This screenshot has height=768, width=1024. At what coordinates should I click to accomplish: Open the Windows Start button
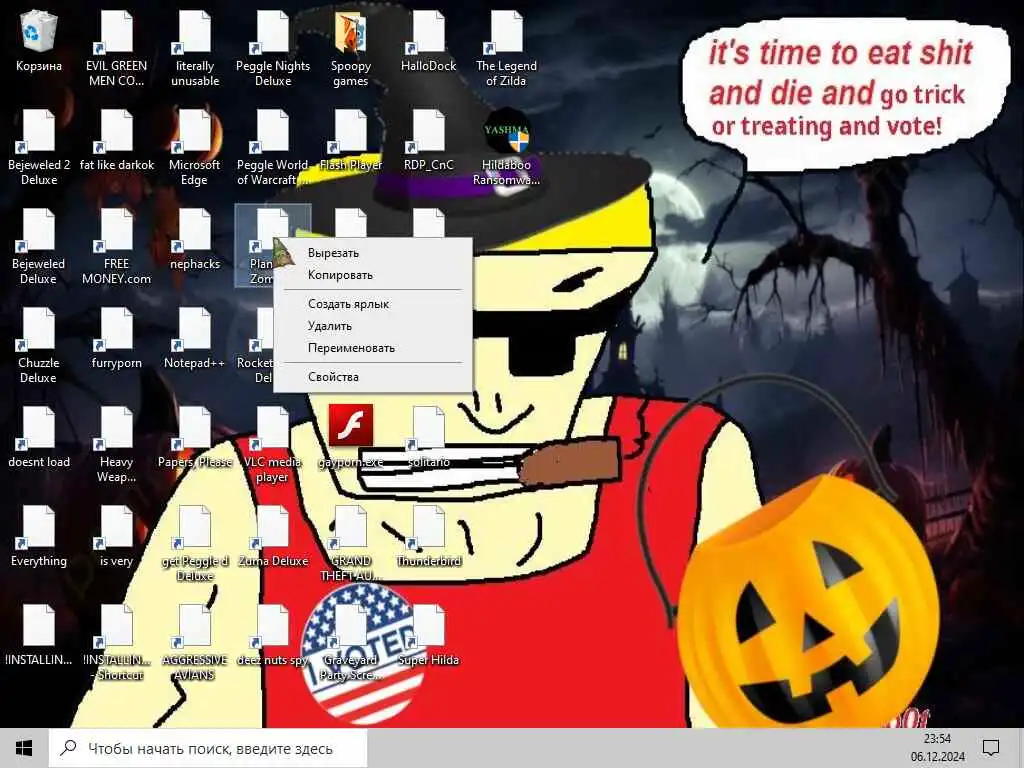pyautogui.click(x=24, y=748)
